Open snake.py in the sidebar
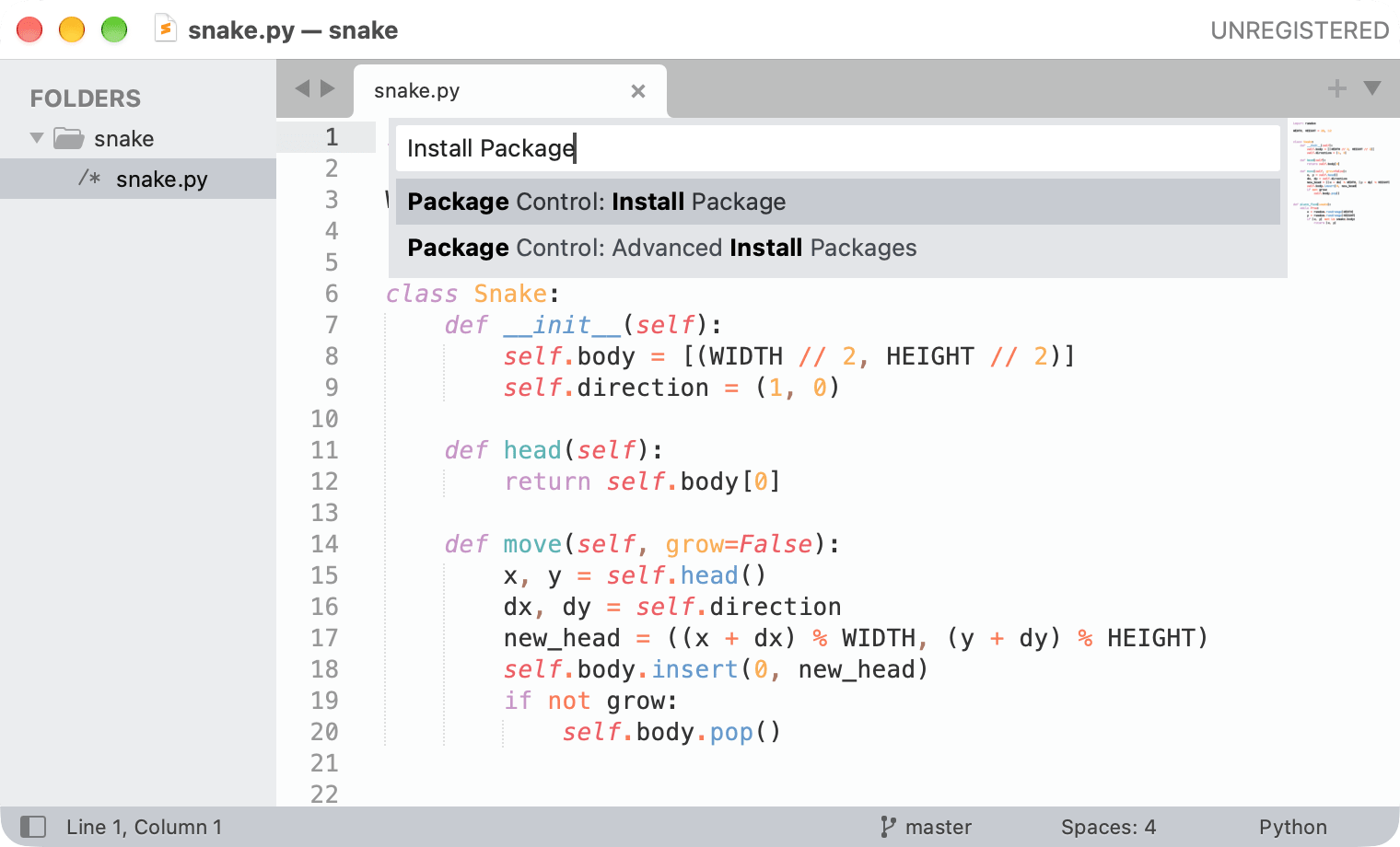Viewport: 1400px width, 847px height. point(138,179)
